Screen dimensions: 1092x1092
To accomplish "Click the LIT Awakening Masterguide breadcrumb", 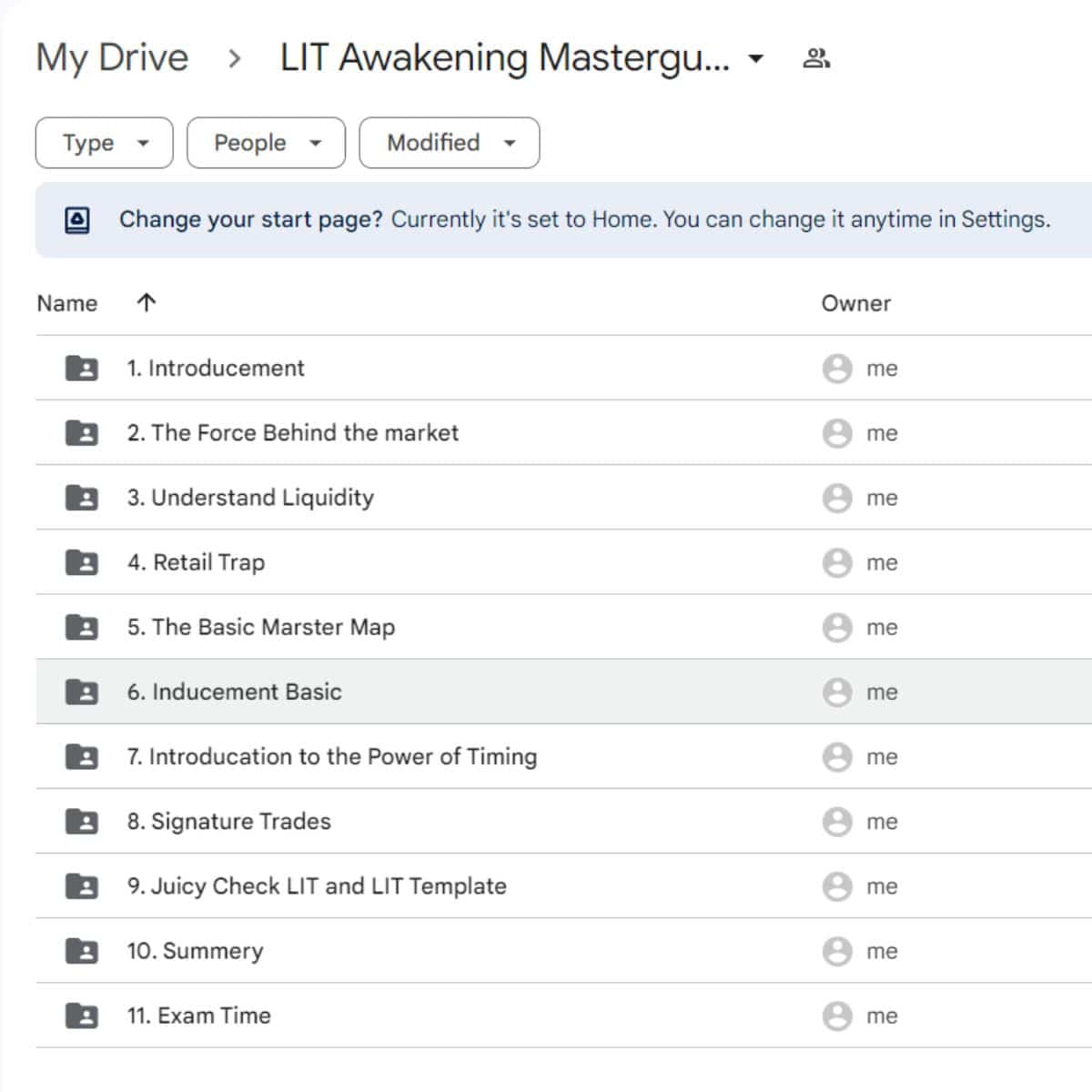I will [507, 57].
